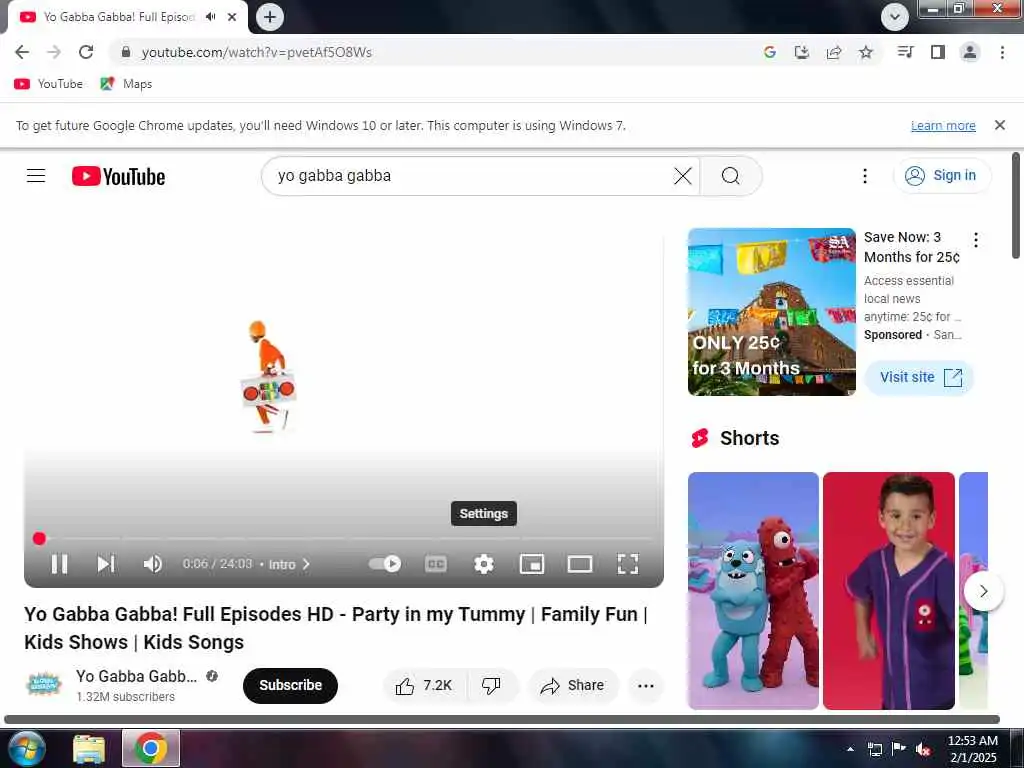Click the address bar URL
This screenshot has height=768, width=1024.
(257, 52)
